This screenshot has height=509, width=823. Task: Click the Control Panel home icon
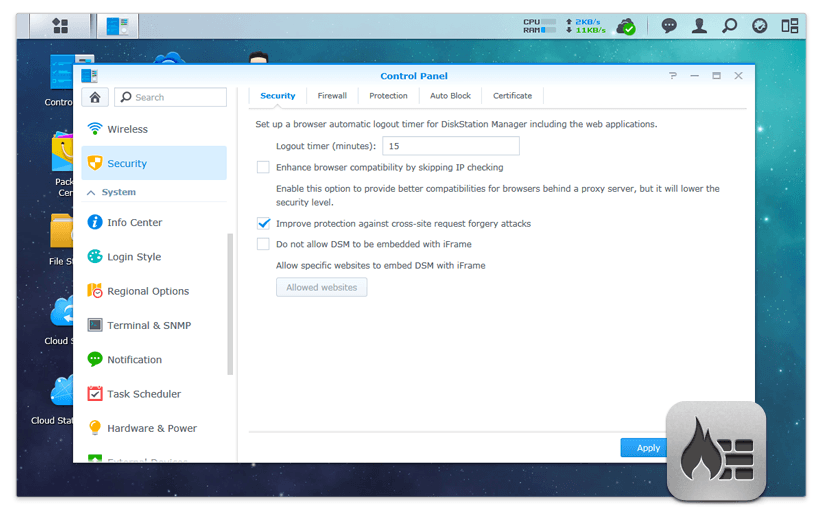95,97
